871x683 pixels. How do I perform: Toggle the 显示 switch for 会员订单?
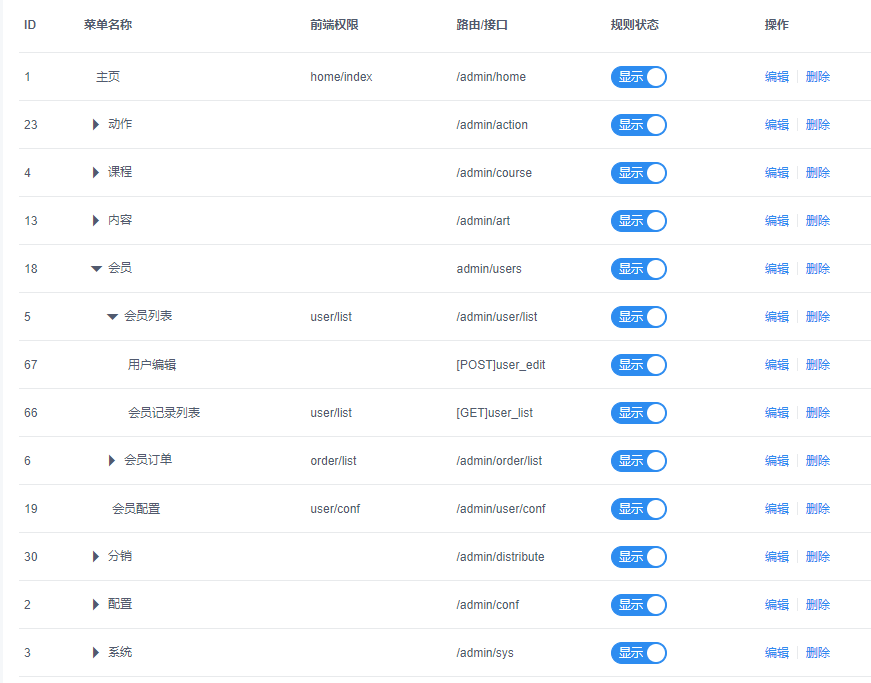pyautogui.click(x=638, y=461)
